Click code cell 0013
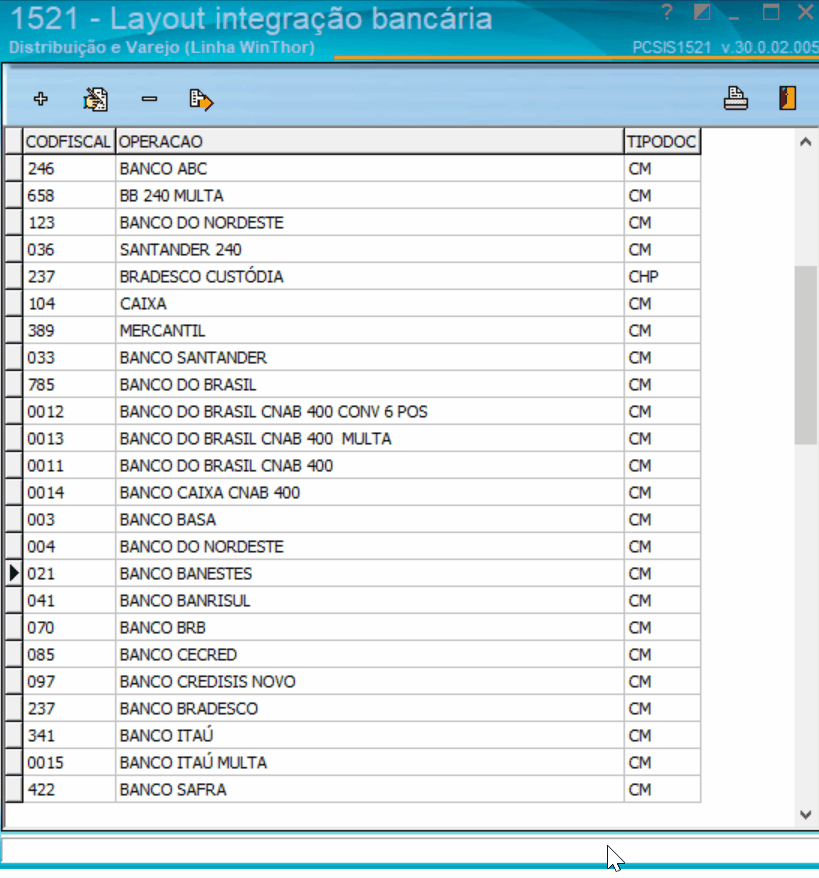Viewport: 819px width, 878px height. pyautogui.click(x=69, y=438)
